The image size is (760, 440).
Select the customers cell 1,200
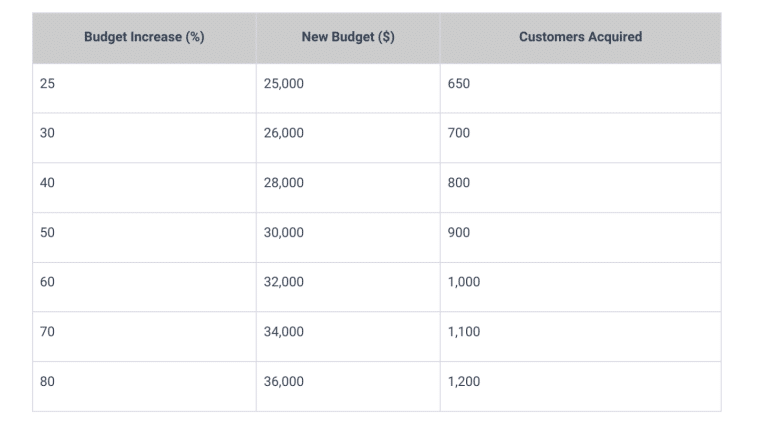point(581,387)
